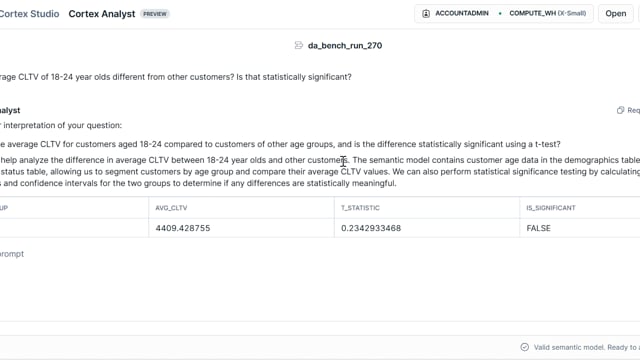Click the Valid semantic model status text
The height and width of the screenshot is (360, 640).
tap(587, 347)
